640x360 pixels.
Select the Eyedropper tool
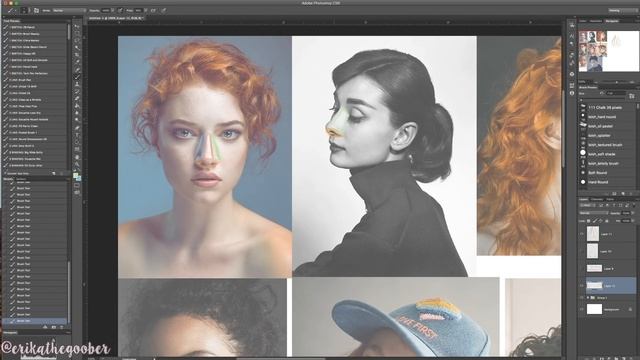pyautogui.click(x=77, y=62)
